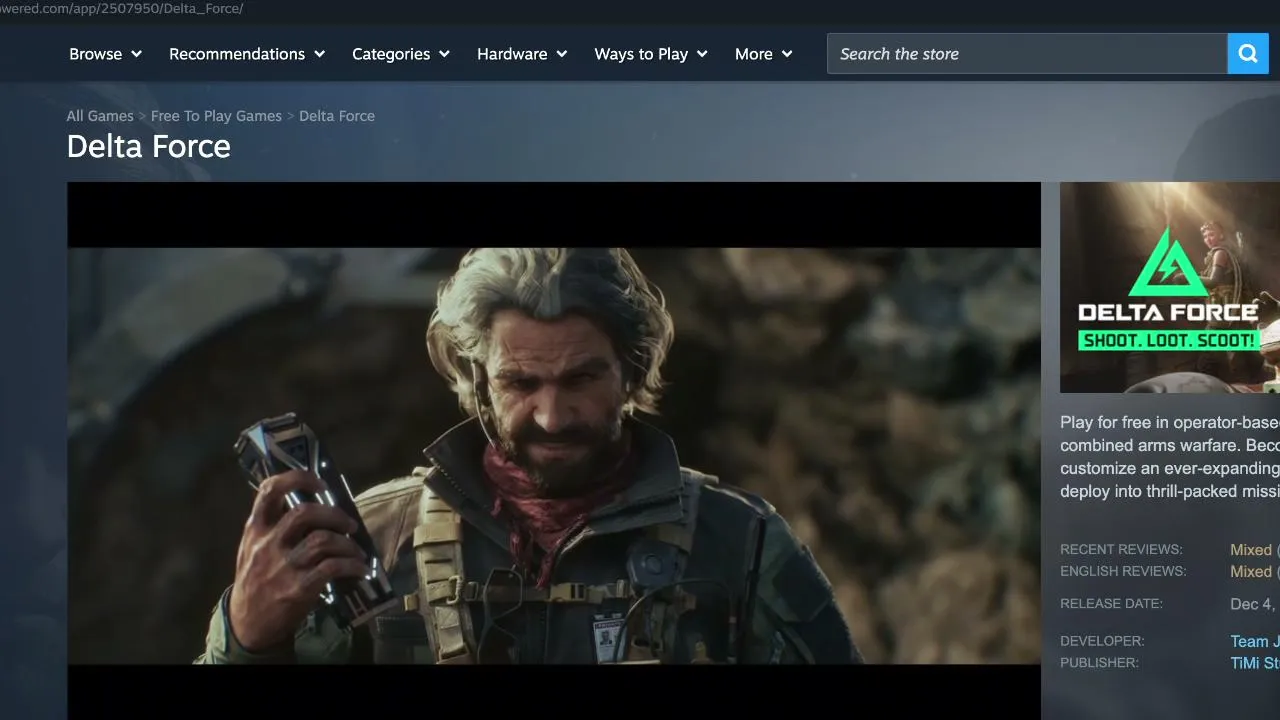Open the Hardware menu
Viewport: 1280px width, 720px height.
(x=522, y=54)
